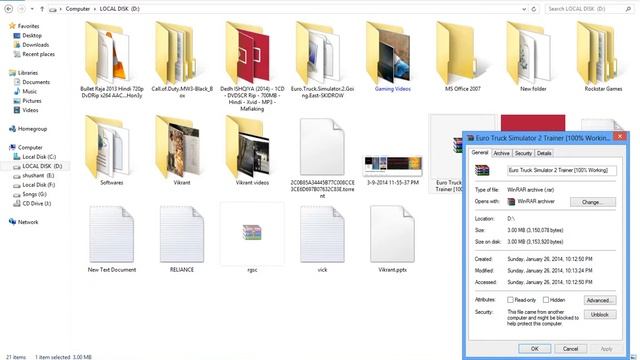Cancel the Properties dialog
Screen dimensions: 640x360
570,349
